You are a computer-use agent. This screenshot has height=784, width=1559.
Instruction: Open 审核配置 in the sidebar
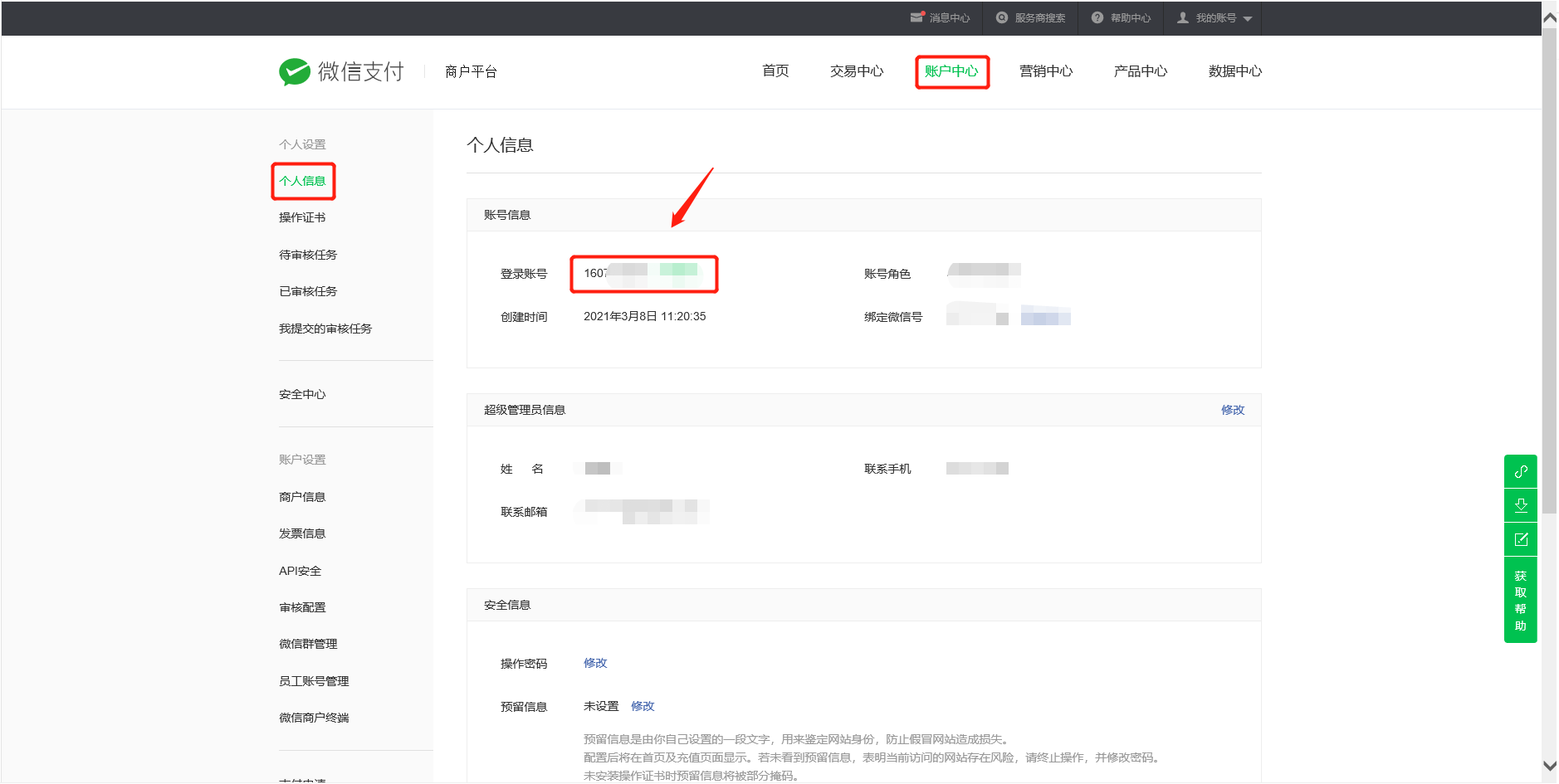[x=302, y=607]
